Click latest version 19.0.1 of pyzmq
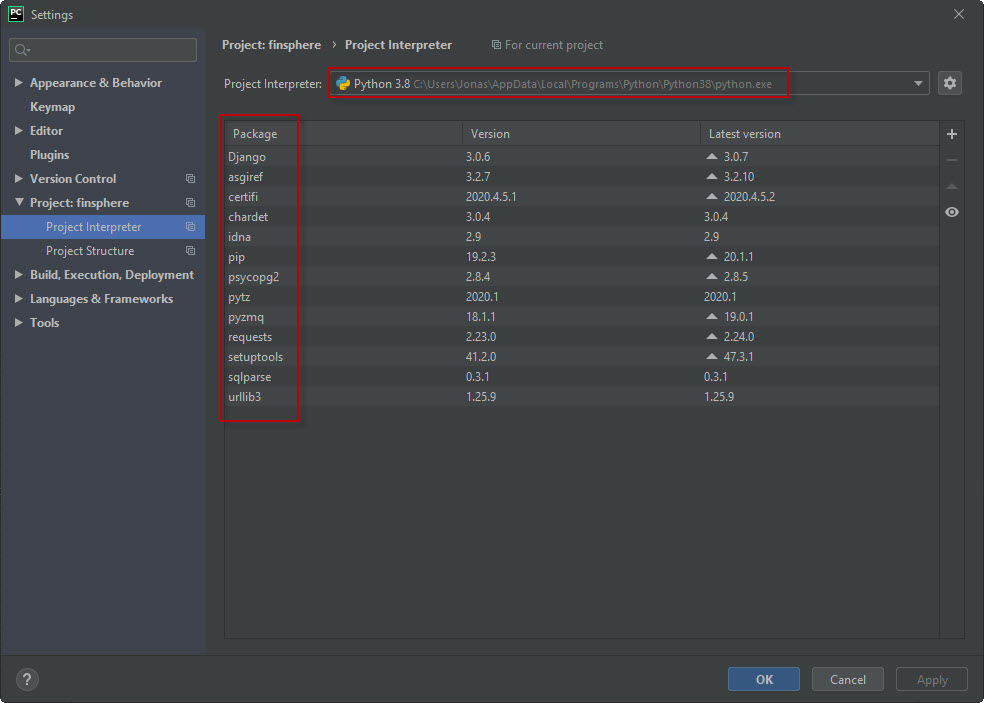The height and width of the screenshot is (703, 984). 739,317
